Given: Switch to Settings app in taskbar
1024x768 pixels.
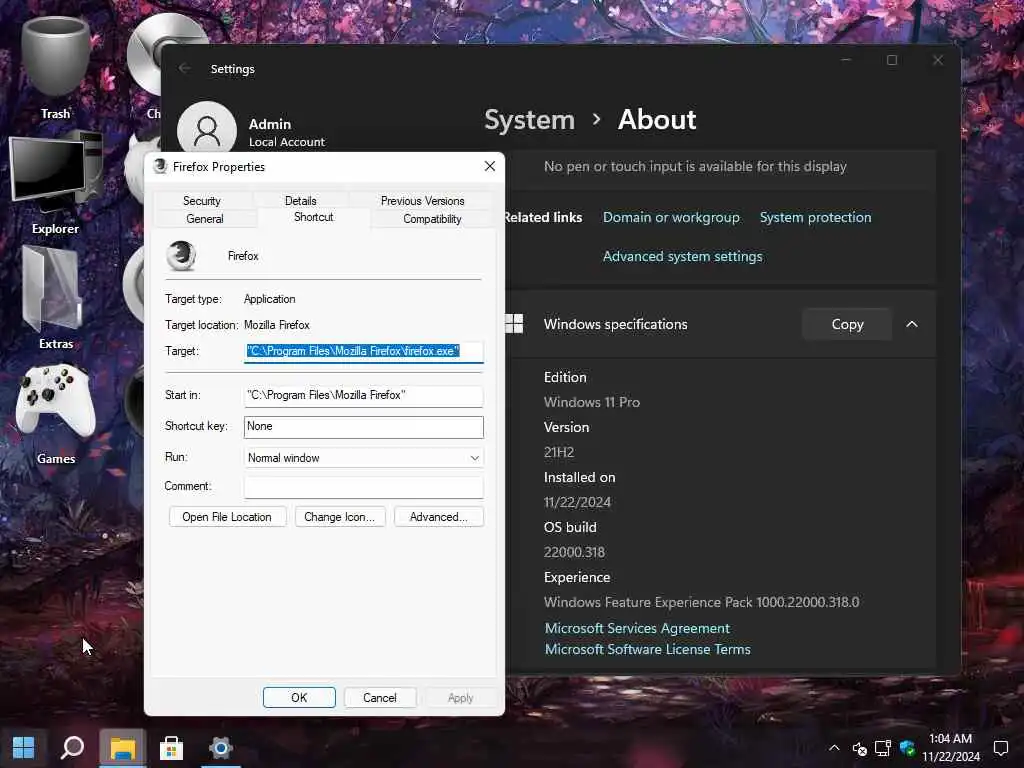Looking at the screenshot, I should coord(221,748).
